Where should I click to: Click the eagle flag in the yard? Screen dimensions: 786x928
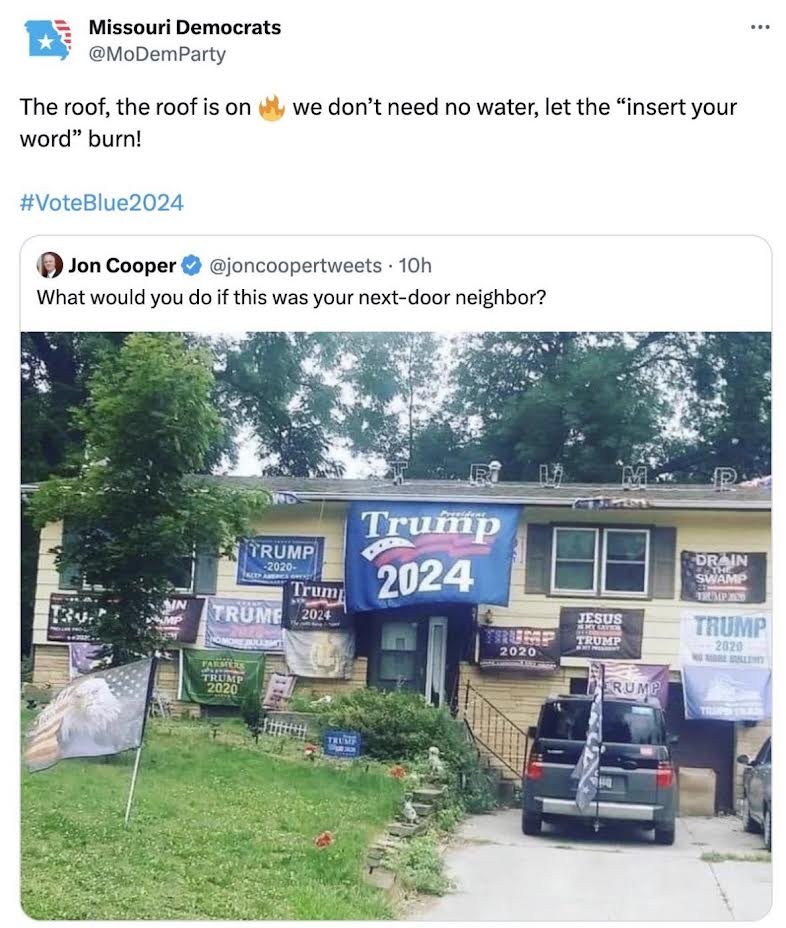point(88,716)
